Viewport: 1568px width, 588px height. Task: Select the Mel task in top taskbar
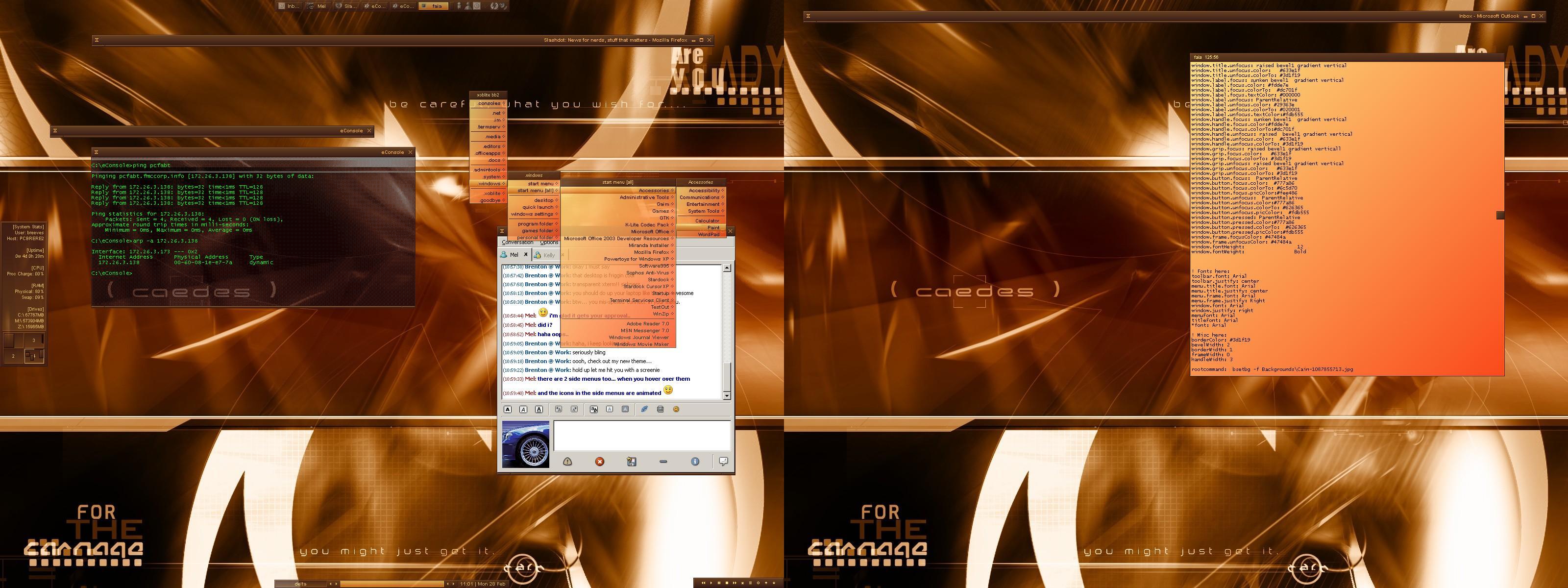coord(318,6)
